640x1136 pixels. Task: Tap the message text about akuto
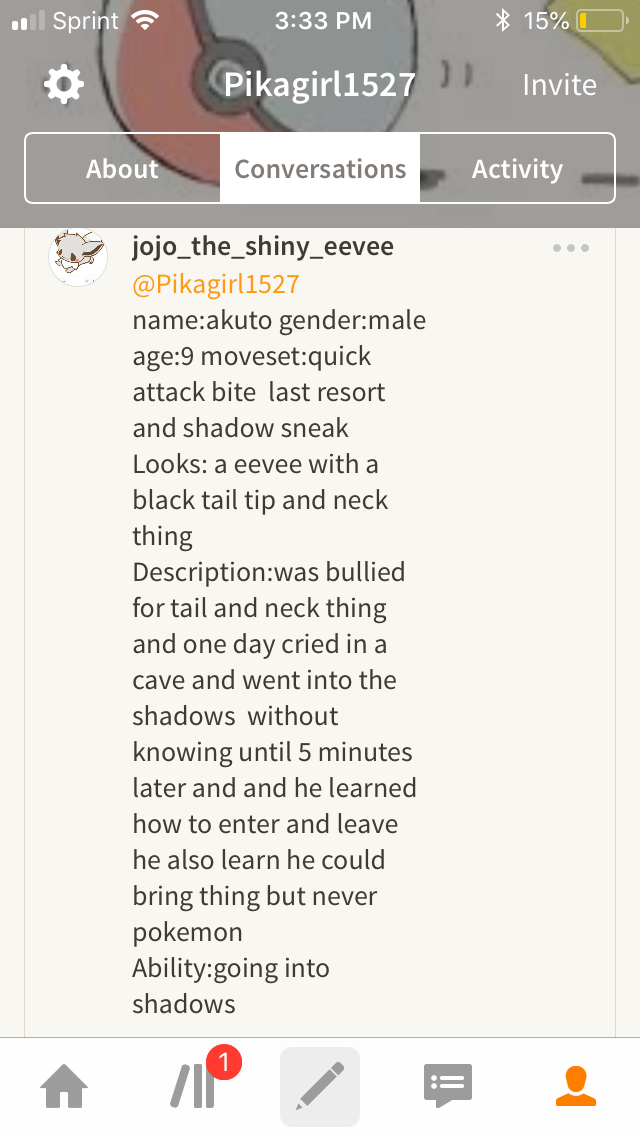pos(279,662)
